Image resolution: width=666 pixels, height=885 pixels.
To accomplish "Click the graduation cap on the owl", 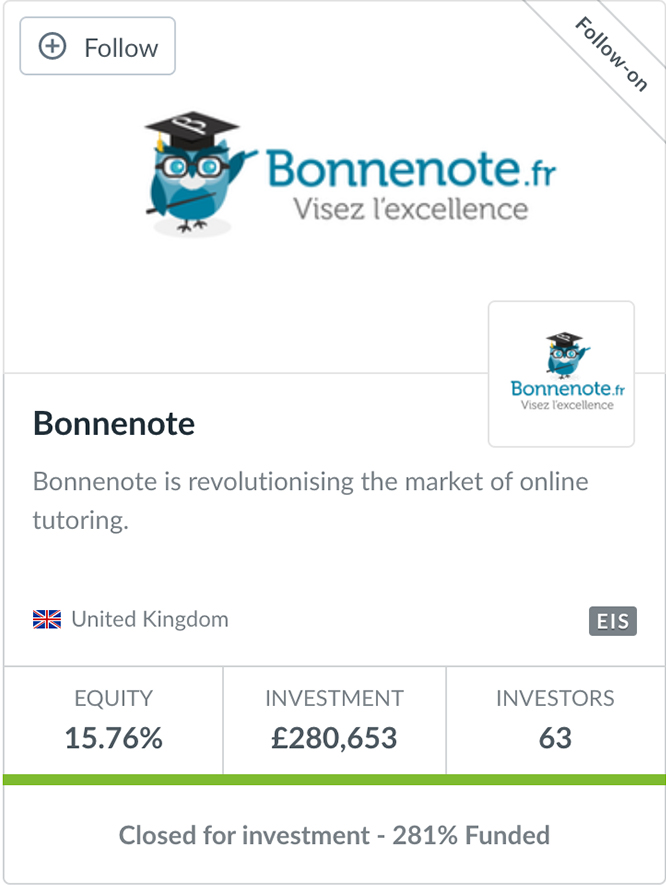I will 192,129.
